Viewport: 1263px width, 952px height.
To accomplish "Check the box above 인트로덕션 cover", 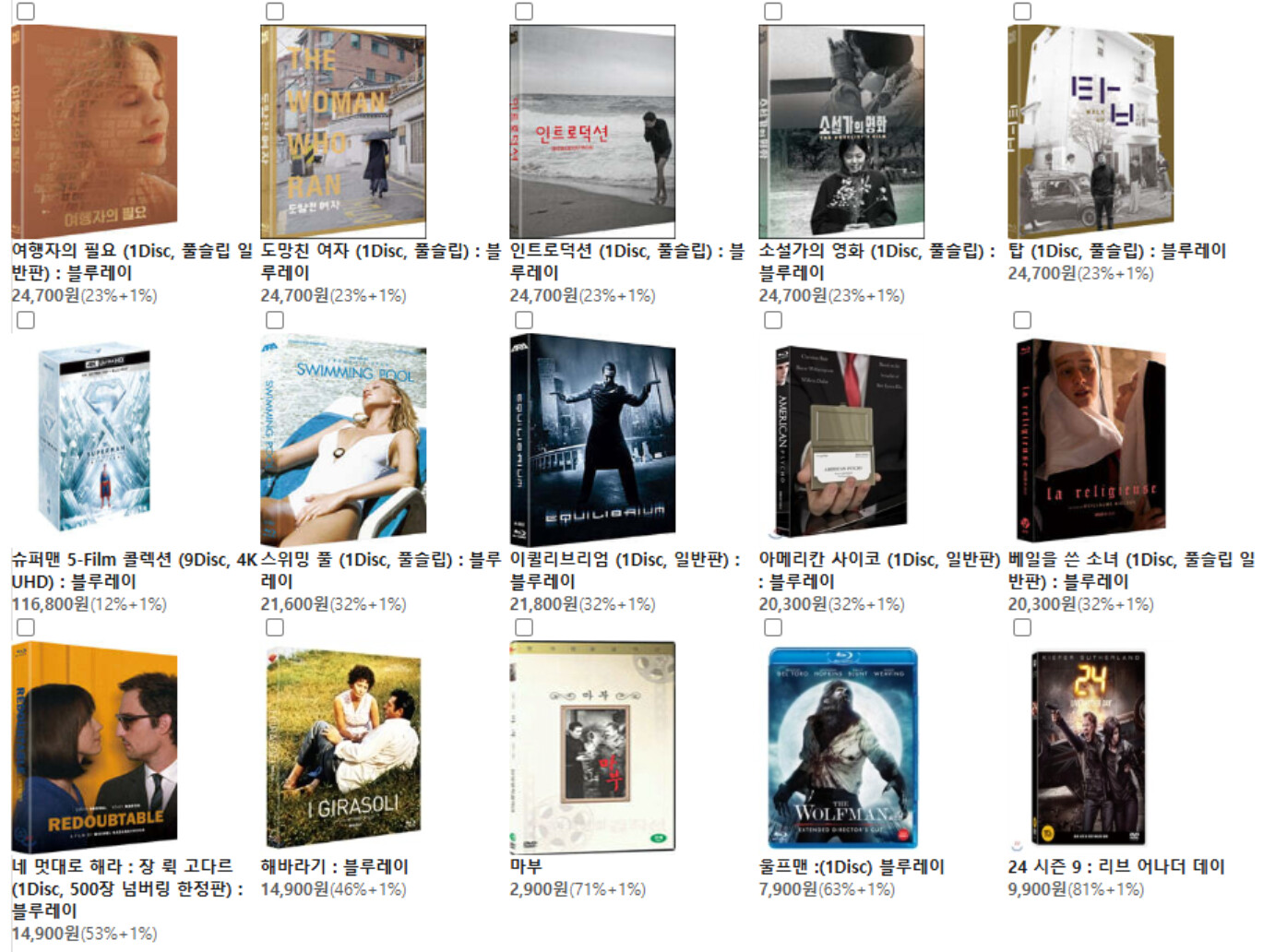I will click(x=524, y=11).
